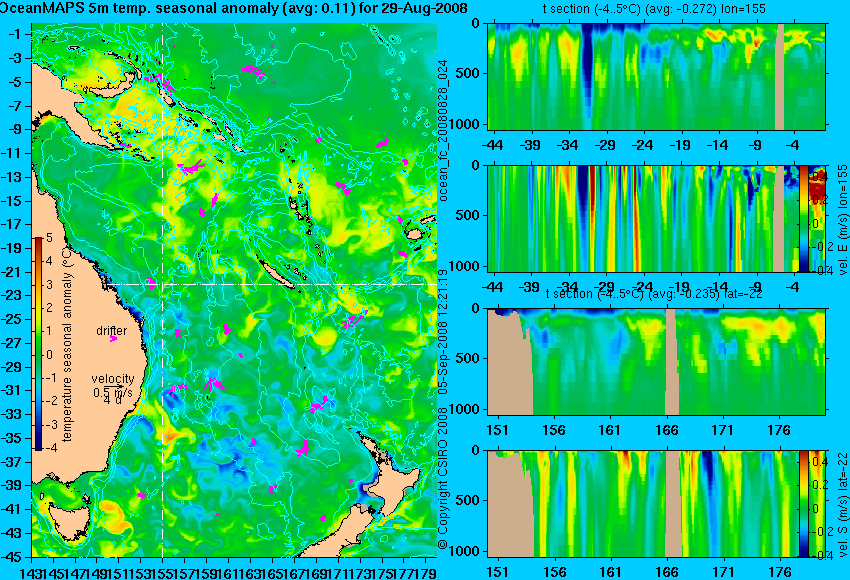Click the Fiji island near the map's right edge
Viewport: 850px width, 580px height.
pyautogui.click(x=415, y=235)
